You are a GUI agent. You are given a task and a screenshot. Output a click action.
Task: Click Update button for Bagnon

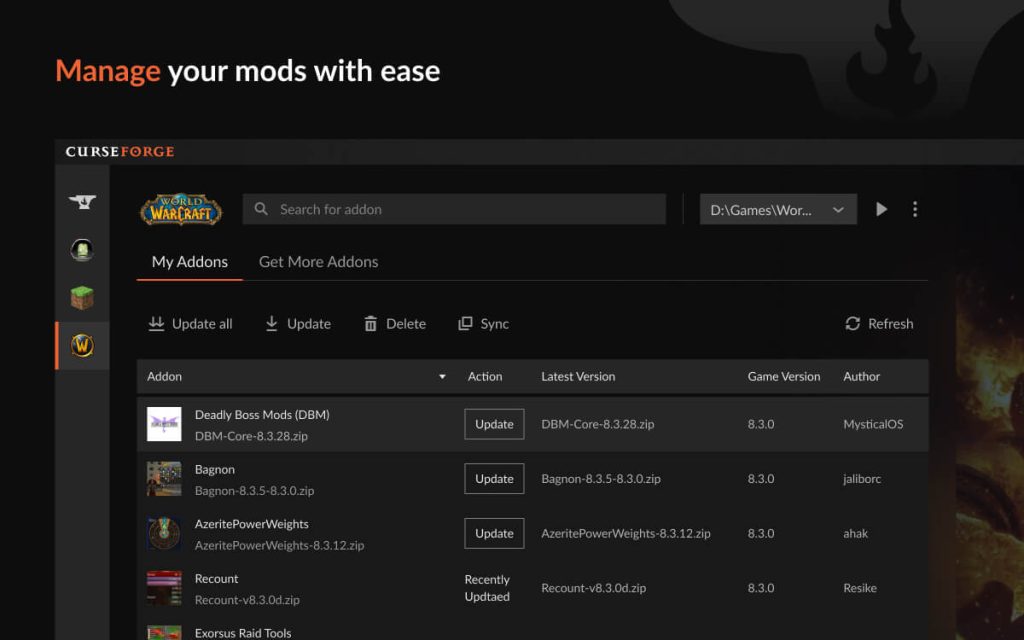coord(494,479)
